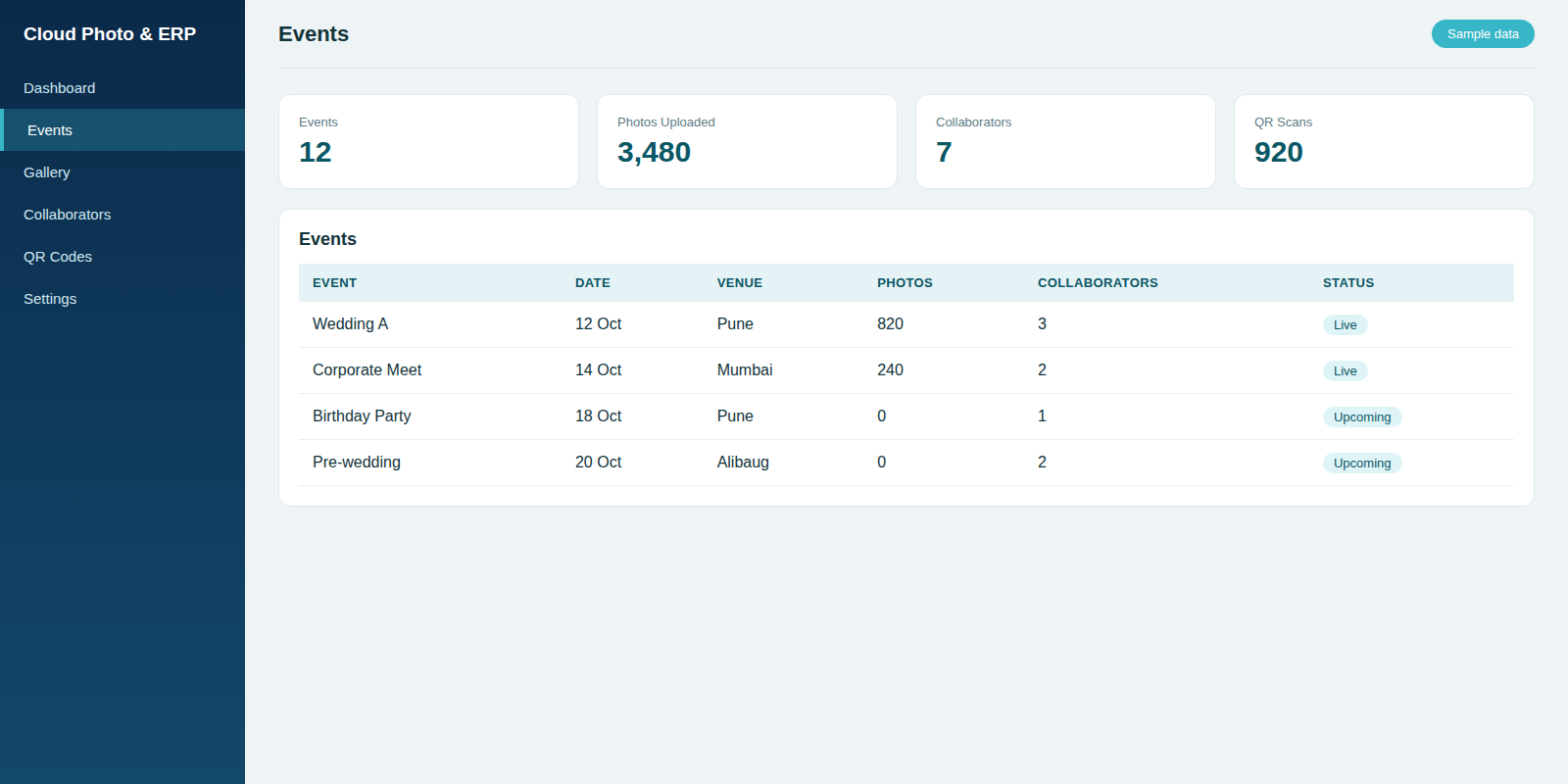The height and width of the screenshot is (784, 1568).
Task: Click the Live badge for Wedding A
Action: (x=1345, y=325)
